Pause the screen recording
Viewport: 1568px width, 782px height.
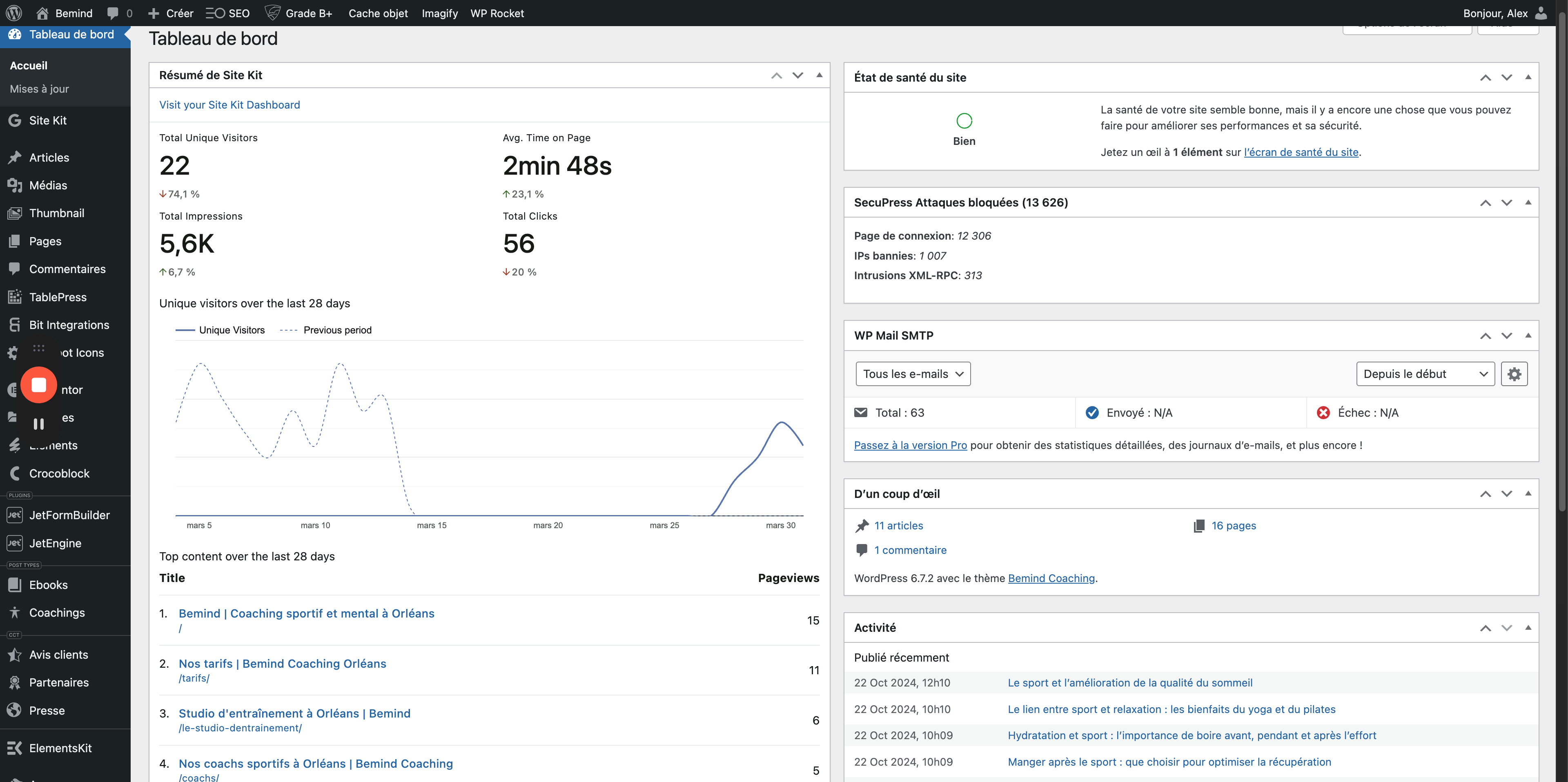(39, 424)
